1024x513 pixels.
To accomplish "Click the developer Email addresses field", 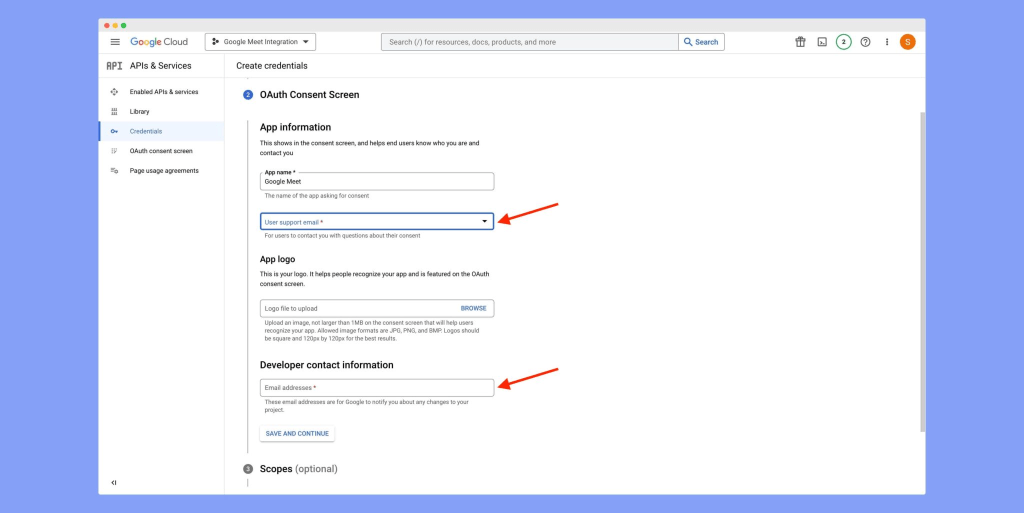I will (377, 388).
